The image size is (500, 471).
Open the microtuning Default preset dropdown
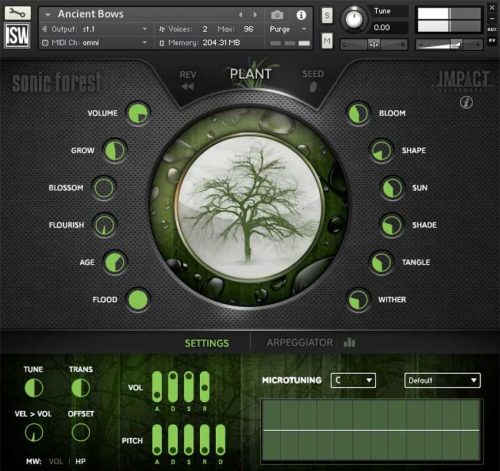tap(442, 380)
